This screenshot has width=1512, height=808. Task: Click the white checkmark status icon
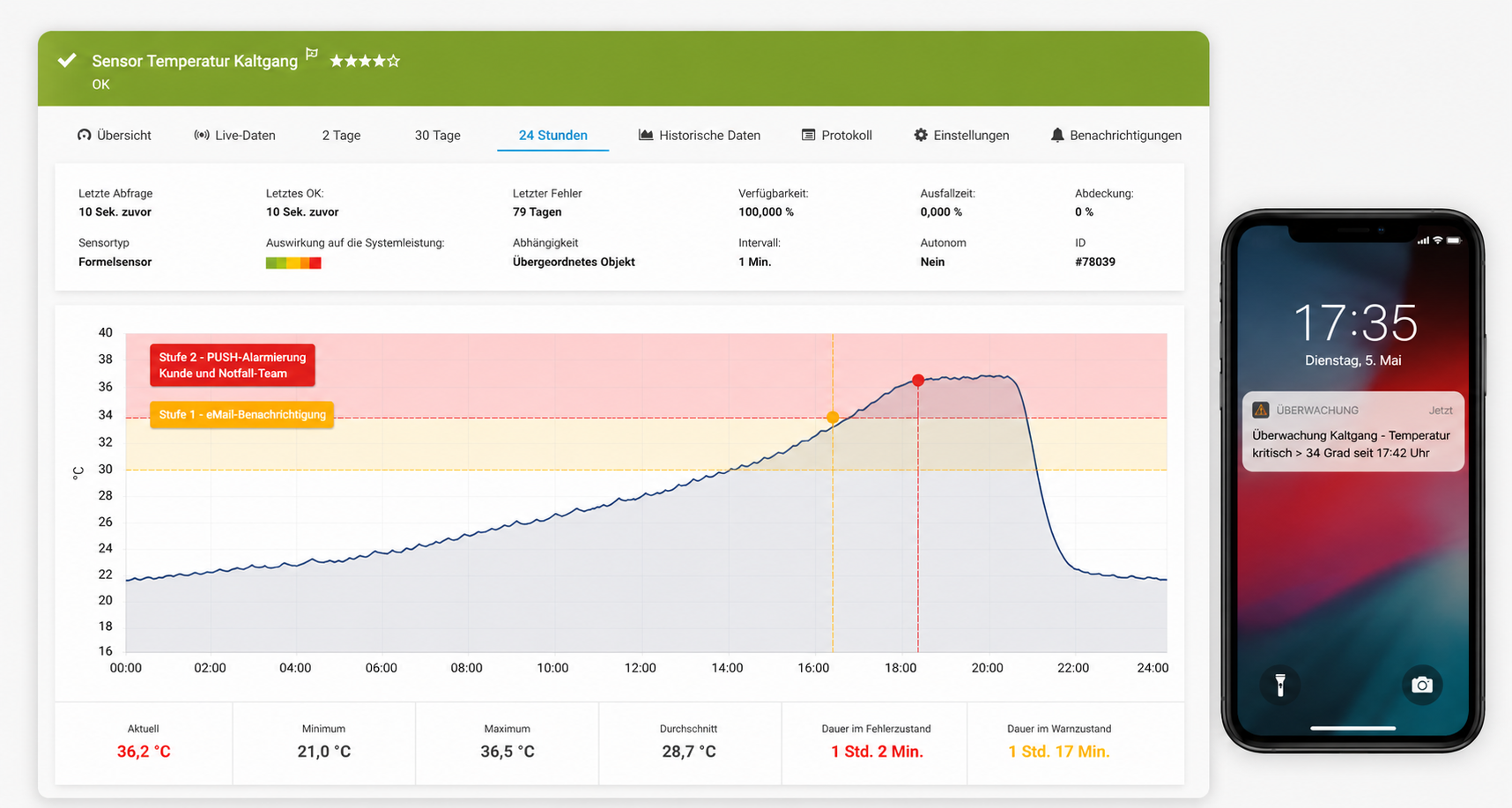tap(67, 60)
